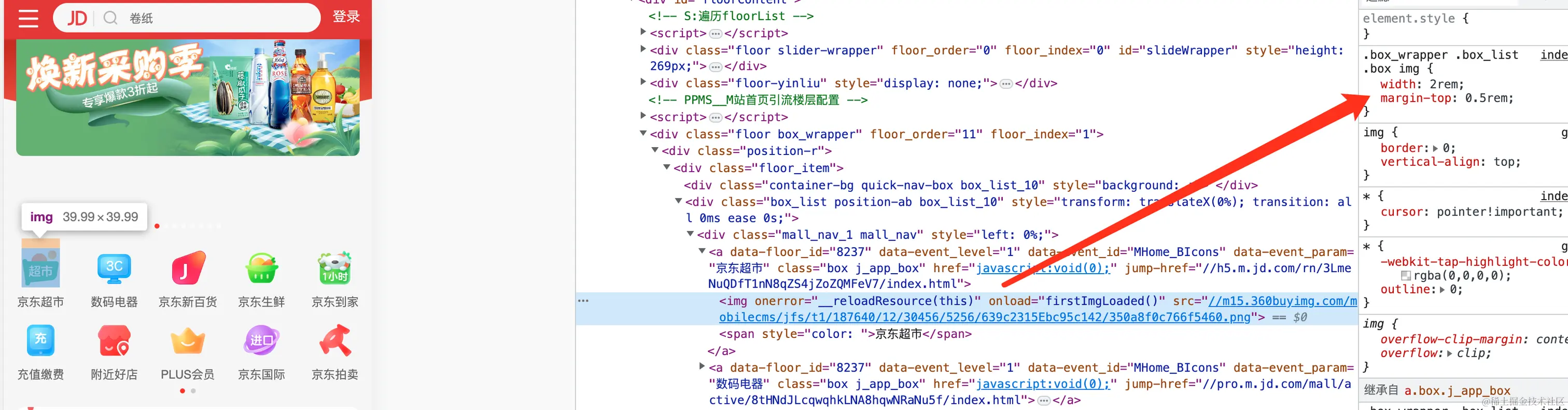Collapse the box_list position-ab div

point(679,201)
